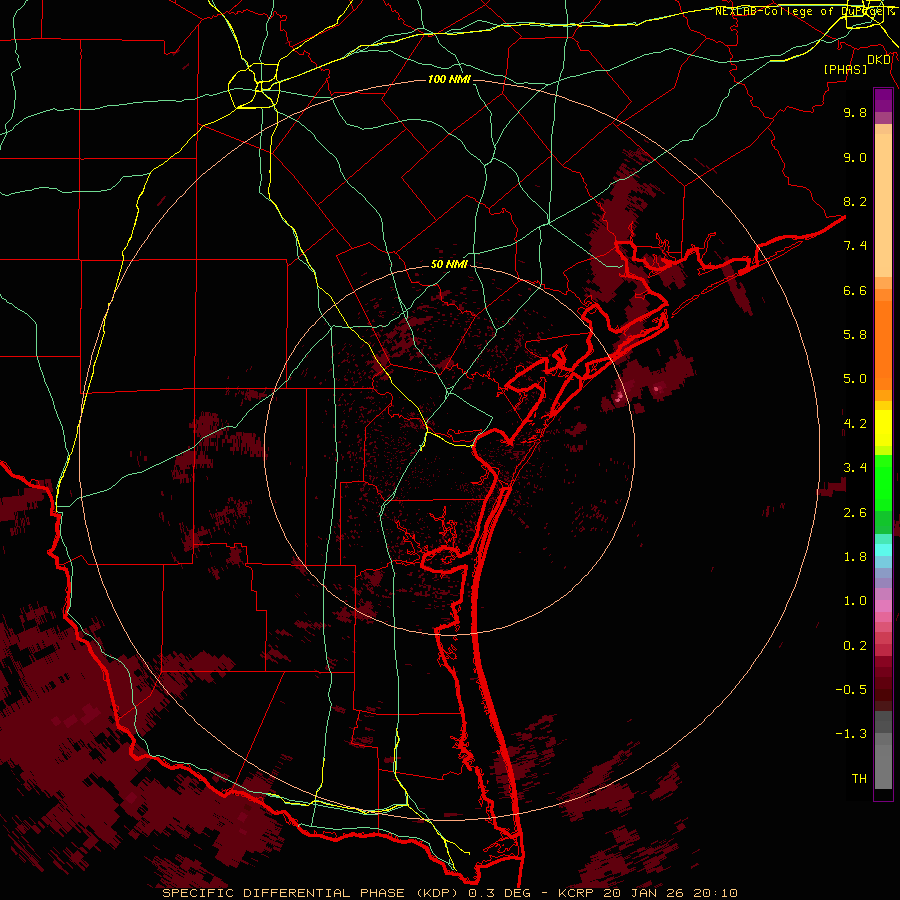Viewport: 900px width, 900px height.
Task: Click the 9.8 value on the scale
Action: (x=855, y=112)
